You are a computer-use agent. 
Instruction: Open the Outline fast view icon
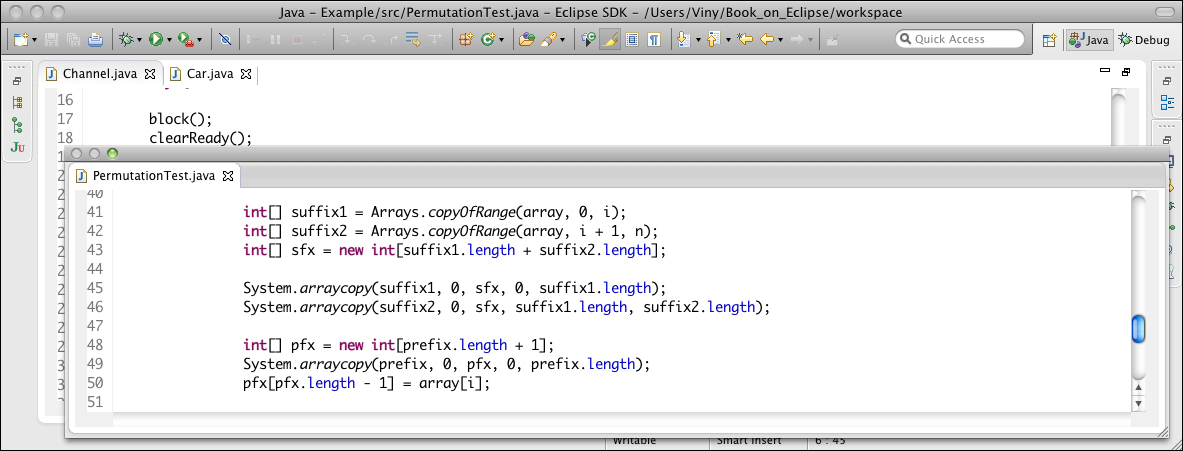coord(1166,103)
